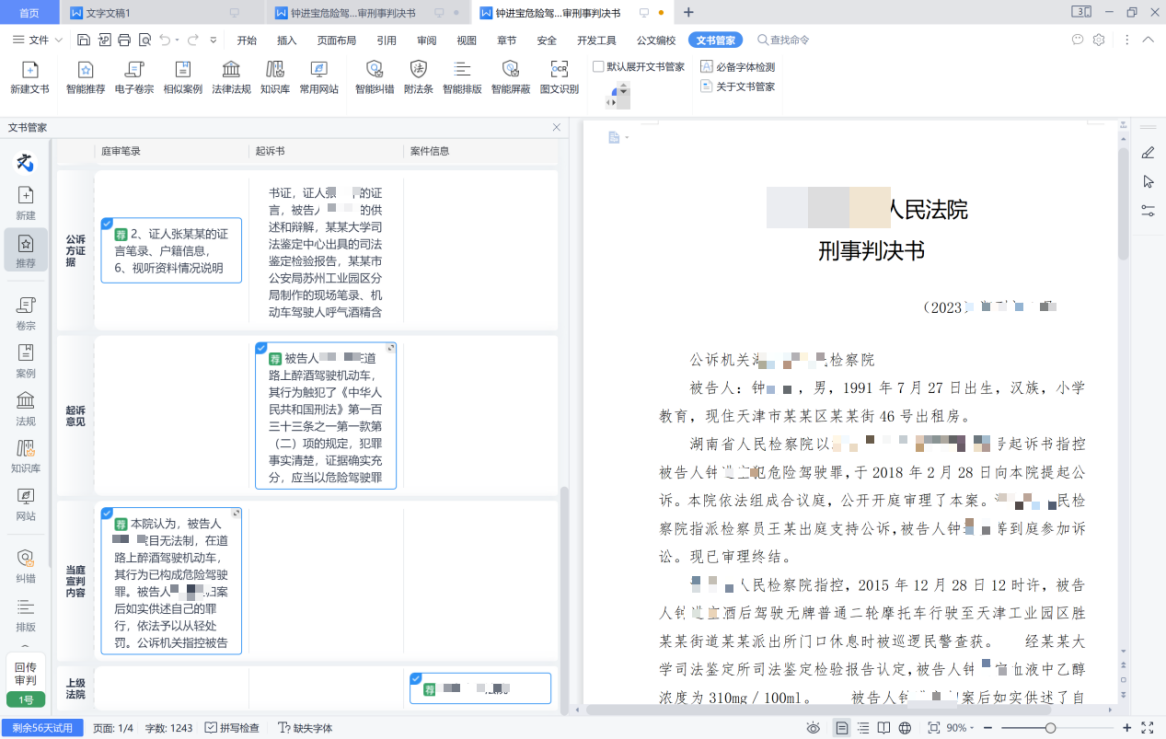The height and width of the screenshot is (739, 1166).
Task: Enable 默认展开文书管家 checkbox
Action: click(599, 67)
